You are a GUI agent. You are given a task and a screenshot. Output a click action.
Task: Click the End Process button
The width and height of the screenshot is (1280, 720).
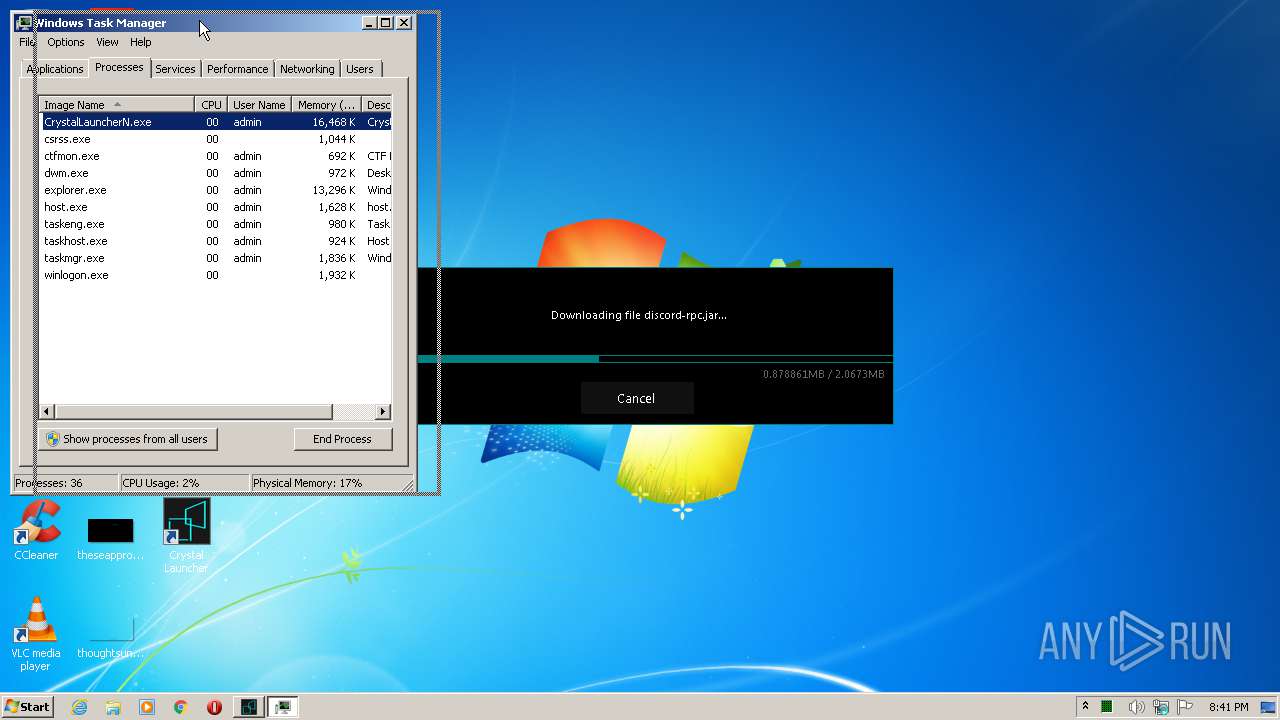[342, 439]
